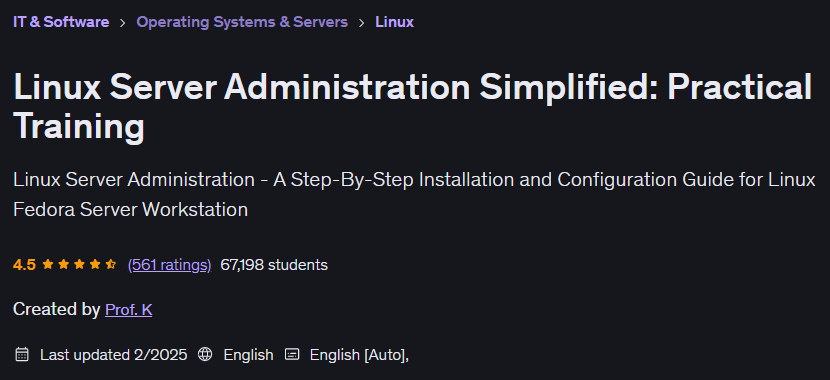Click the English language text beside globe
Viewport: 830px width, 380px height.
click(x=248, y=355)
